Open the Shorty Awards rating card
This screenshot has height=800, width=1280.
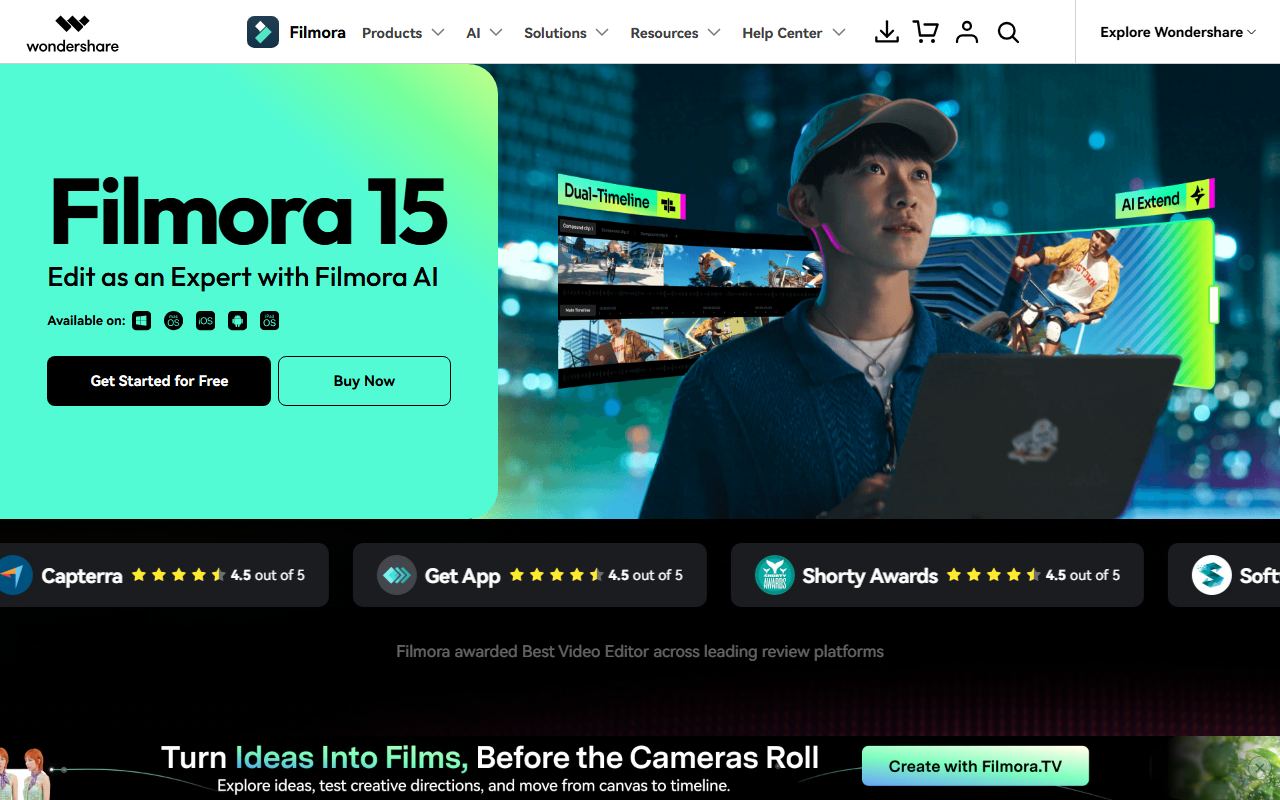pos(937,575)
